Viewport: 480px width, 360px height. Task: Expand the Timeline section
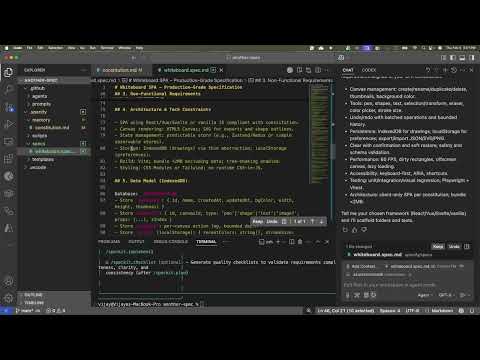tap(34, 303)
